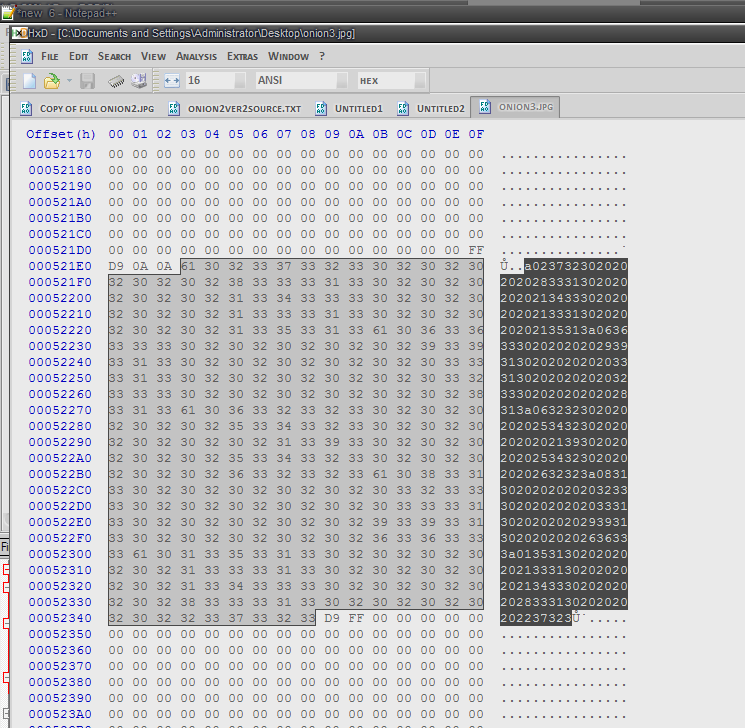This screenshot has width=745, height=728.
Task: Open the Extras menu
Action: click(x=242, y=56)
